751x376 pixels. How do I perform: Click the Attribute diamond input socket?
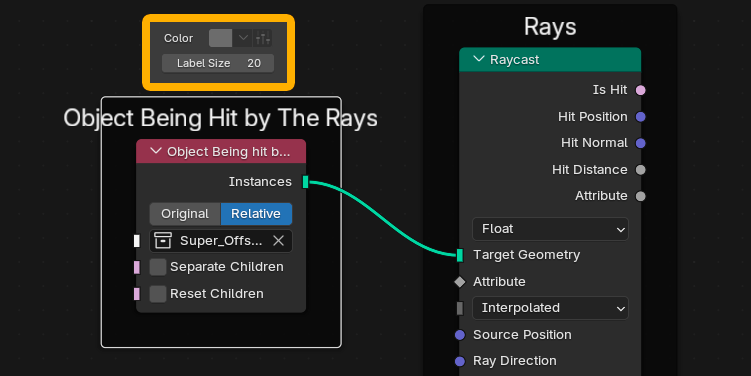(x=460, y=282)
